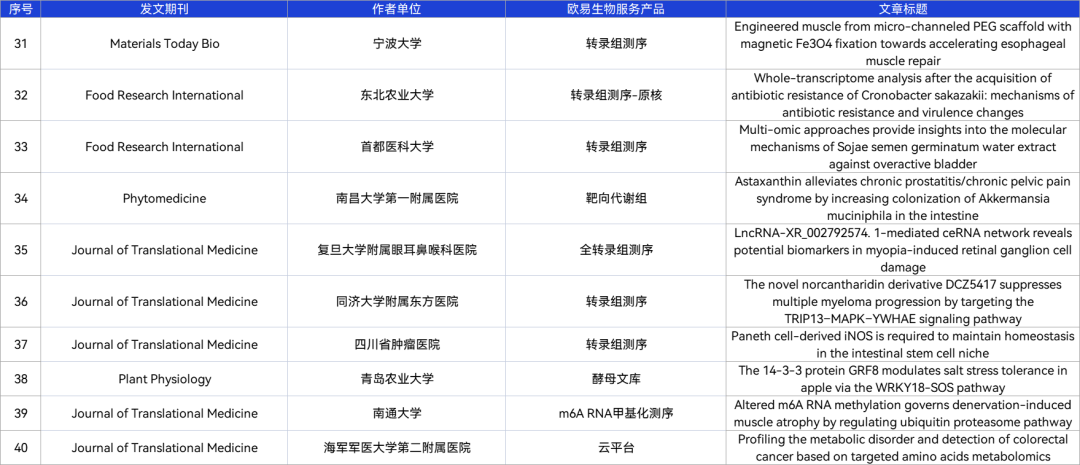Click Food Research International in row 32
This screenshot has width=1080, height=465.
point(165,95)
